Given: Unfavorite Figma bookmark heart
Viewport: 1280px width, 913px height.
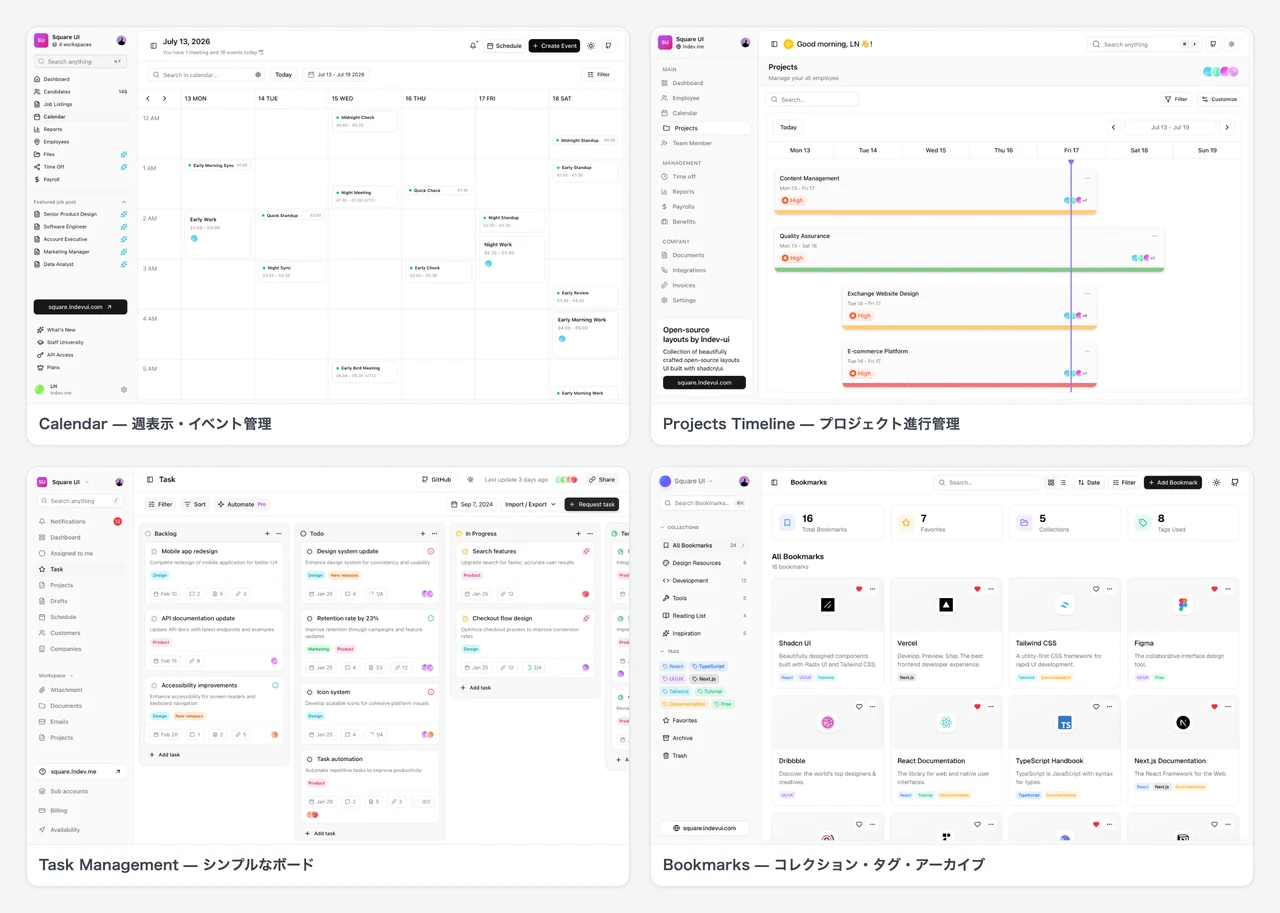Looking at the screenshot, I should 1215,589.
